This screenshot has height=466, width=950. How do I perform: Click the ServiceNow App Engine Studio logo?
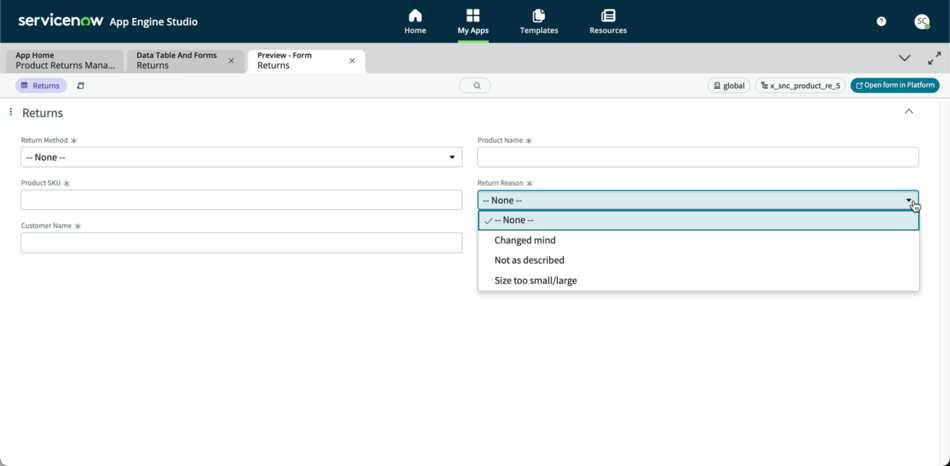[x=108, y=22]
